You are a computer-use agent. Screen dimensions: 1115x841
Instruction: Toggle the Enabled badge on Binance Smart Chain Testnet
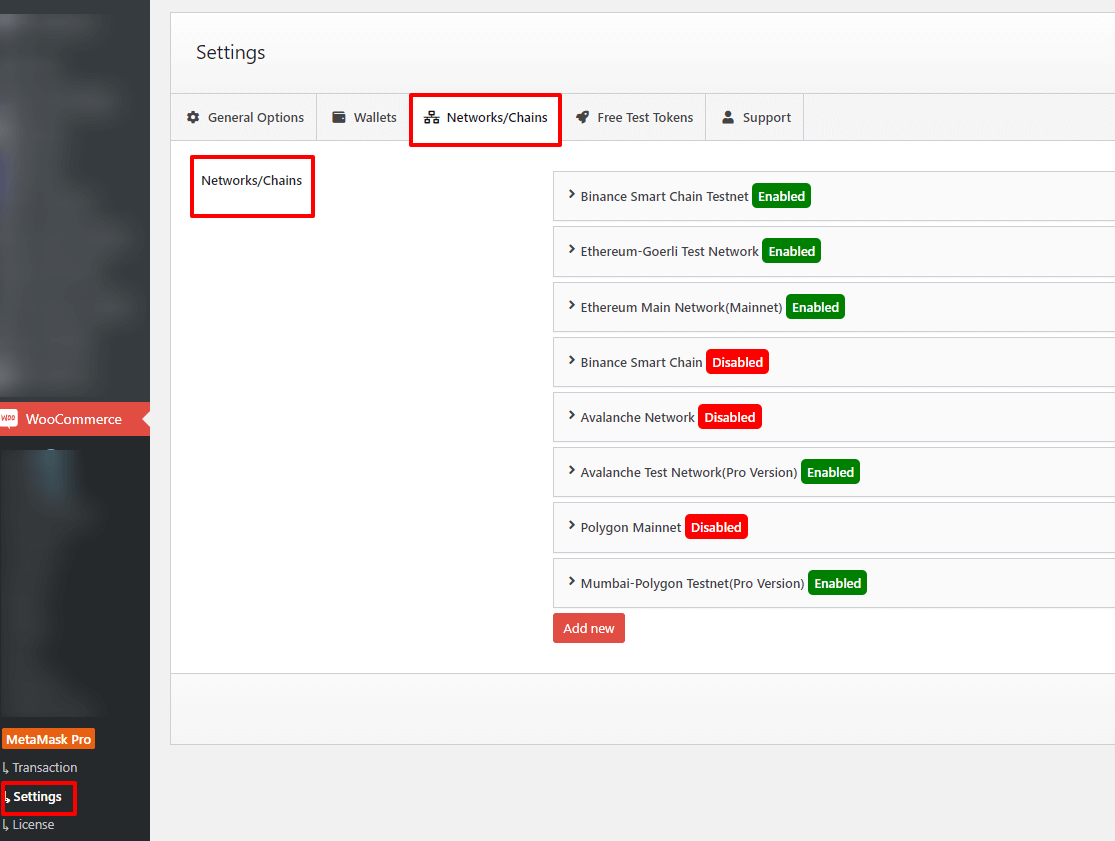point(781,196)
